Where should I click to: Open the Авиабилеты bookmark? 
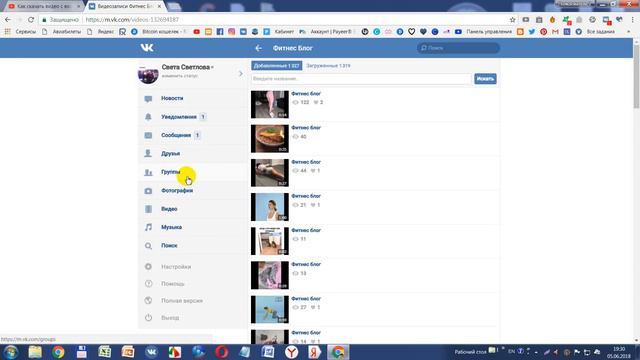click(x=61, y=31)
